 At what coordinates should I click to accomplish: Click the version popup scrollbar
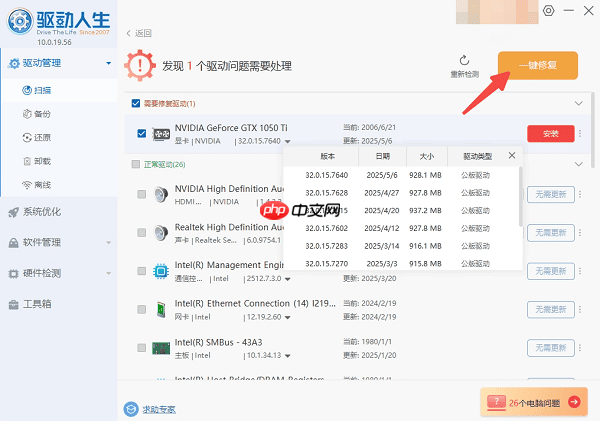click(520, 196)
